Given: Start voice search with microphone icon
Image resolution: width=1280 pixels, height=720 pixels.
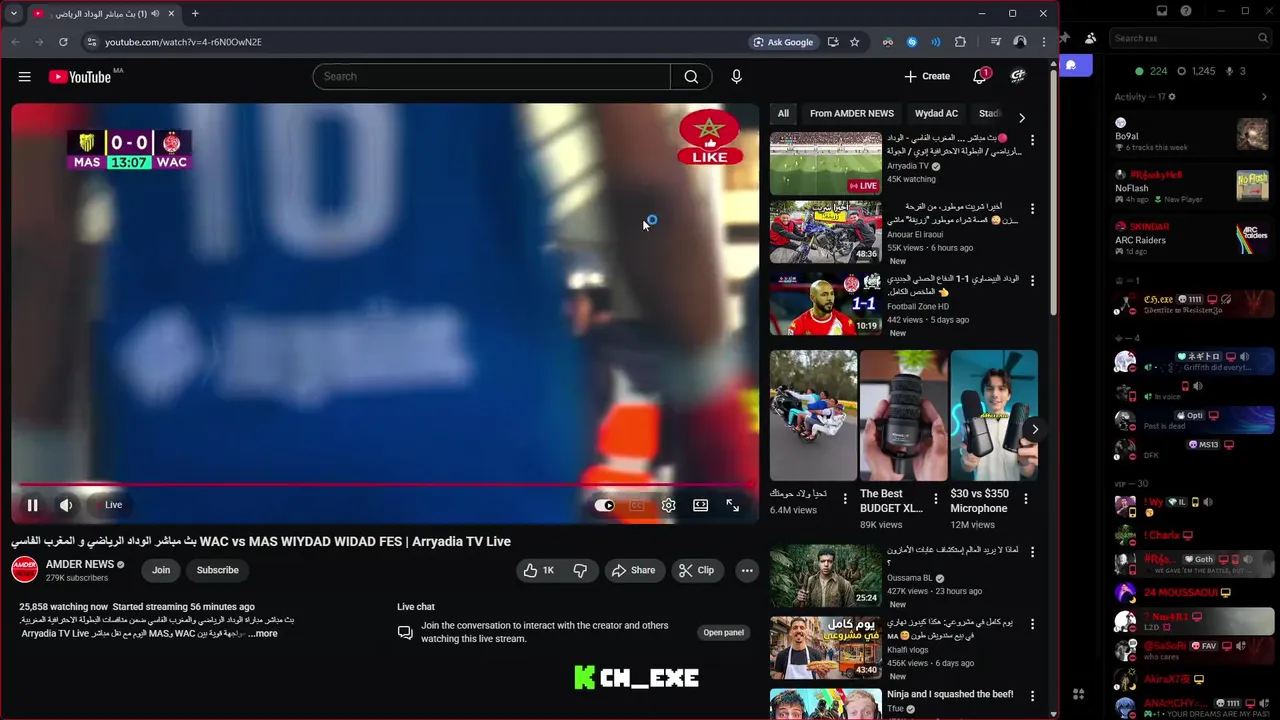Looking at the screenshot, I should point(737,76).
